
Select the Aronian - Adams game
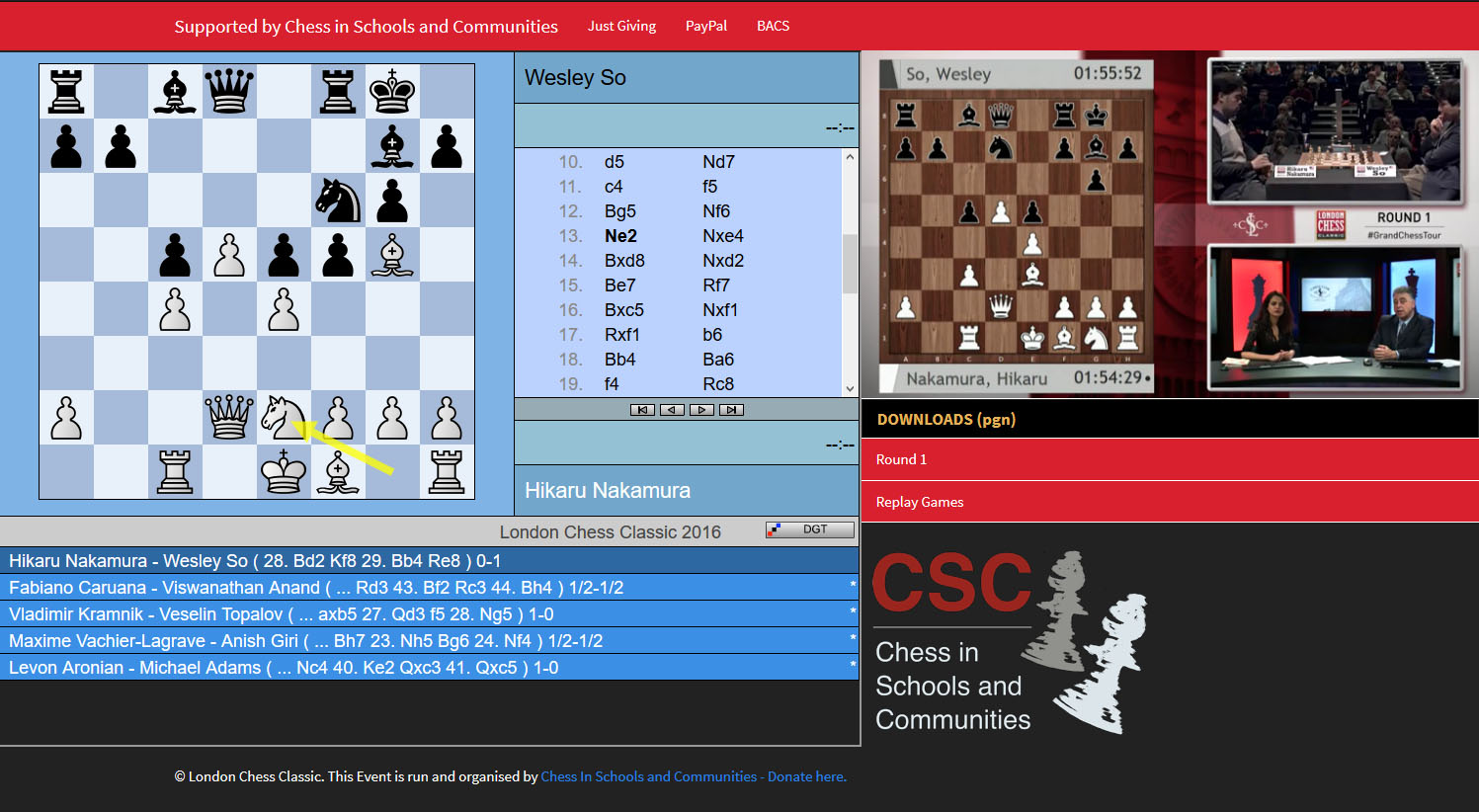coord(429,667)
